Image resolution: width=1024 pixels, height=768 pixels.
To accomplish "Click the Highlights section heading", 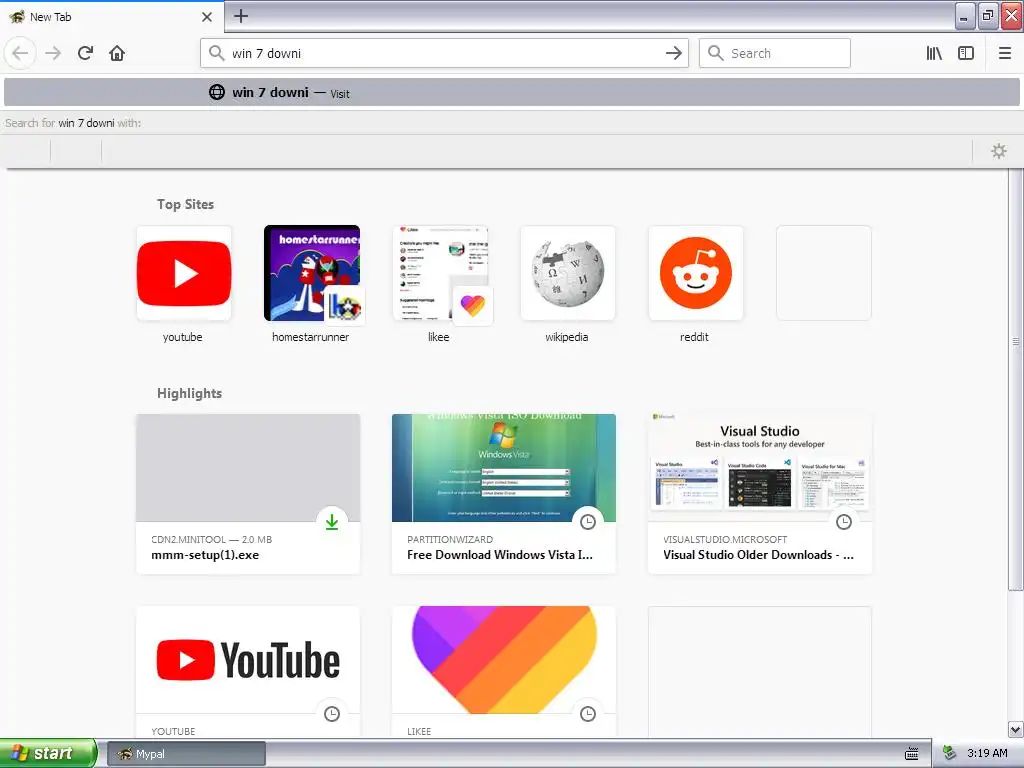I will point(189,393).
